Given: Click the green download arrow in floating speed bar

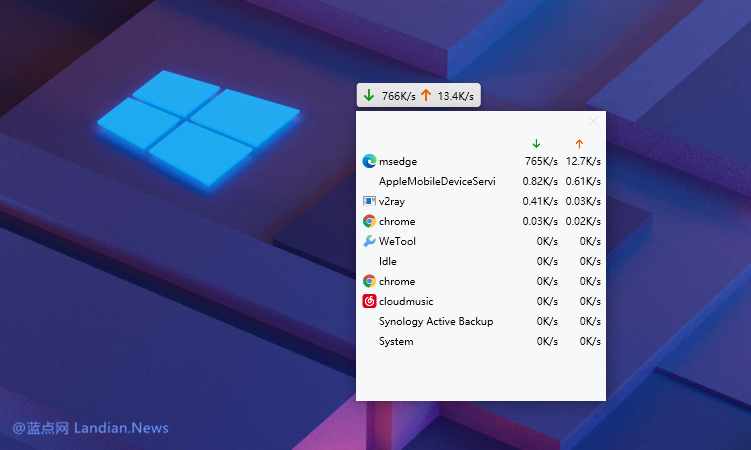Looking at the screenshot, I should coord(369,96).
